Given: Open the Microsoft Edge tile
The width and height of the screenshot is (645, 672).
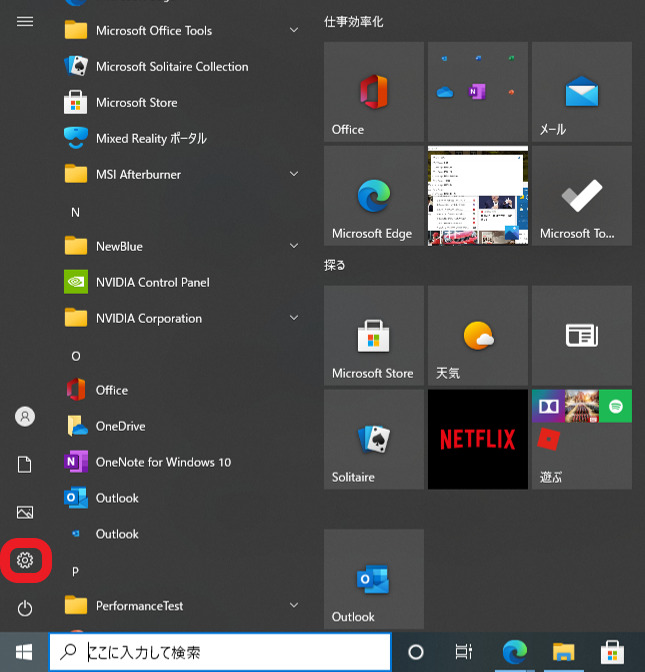Looking at the screenshot, I should point(373,195).
